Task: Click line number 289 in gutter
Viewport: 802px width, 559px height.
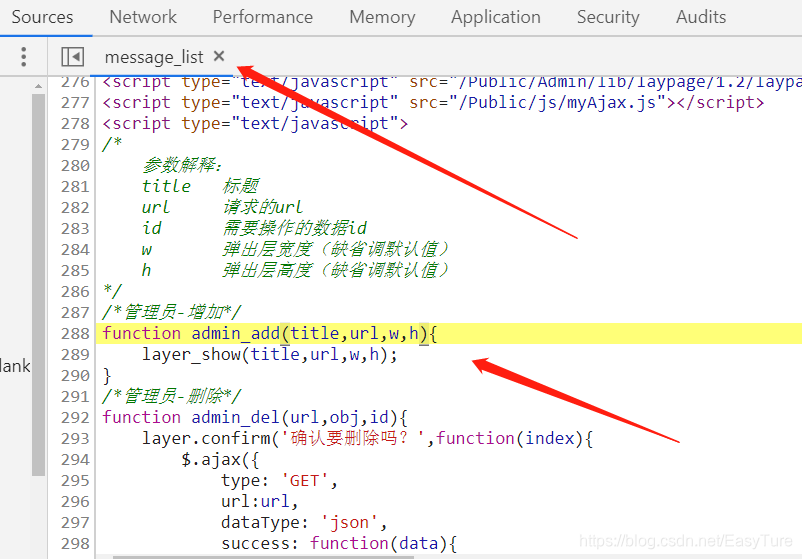Action: point(75,354)
